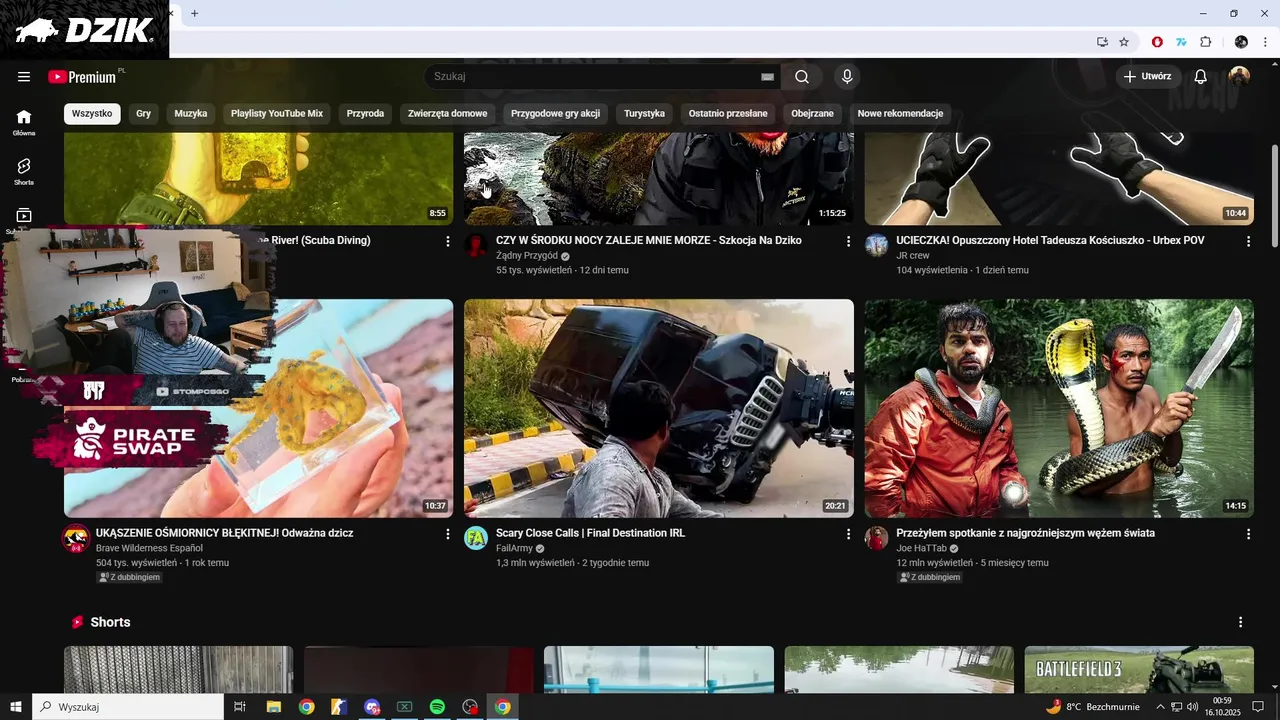This screenshot has width=1280, height=720.
Task: Open Brave Wilderness Español channel avatar
Action: pos(76,538)
